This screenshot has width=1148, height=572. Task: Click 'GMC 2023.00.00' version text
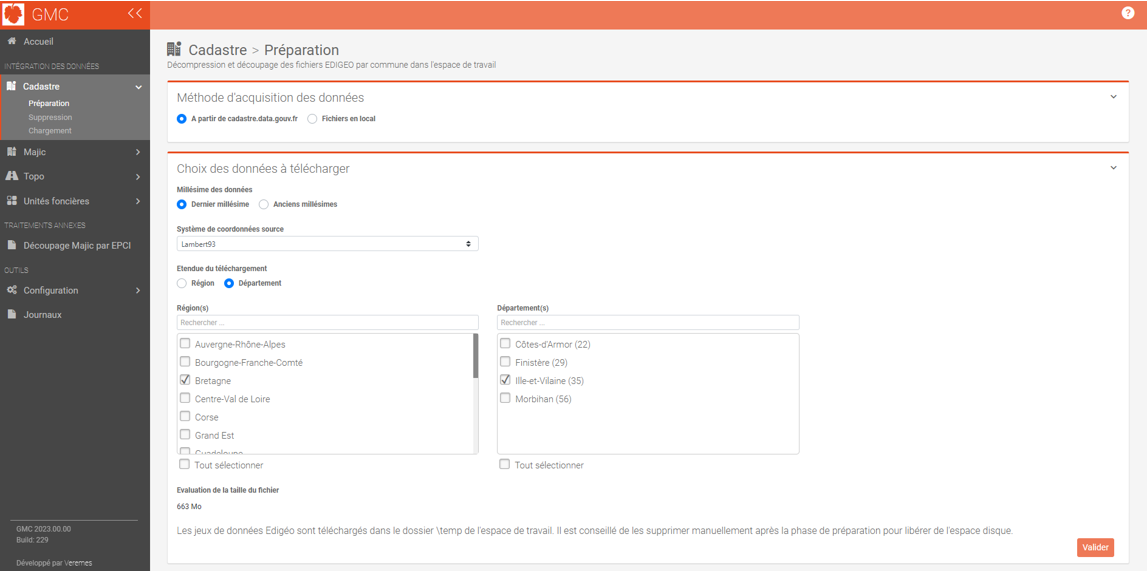(x=43, y=529)
